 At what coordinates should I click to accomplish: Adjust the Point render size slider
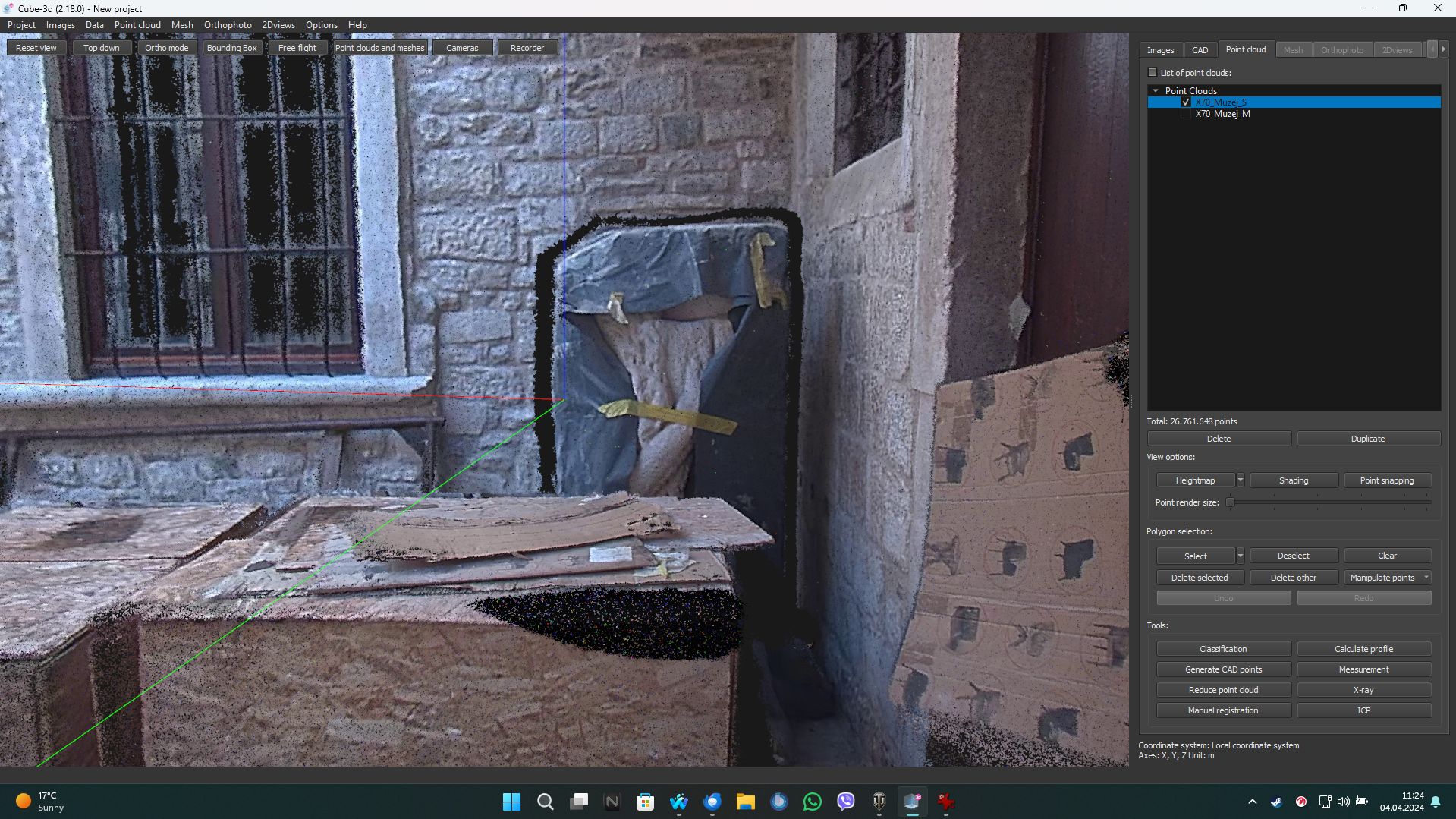[1231, 502]
